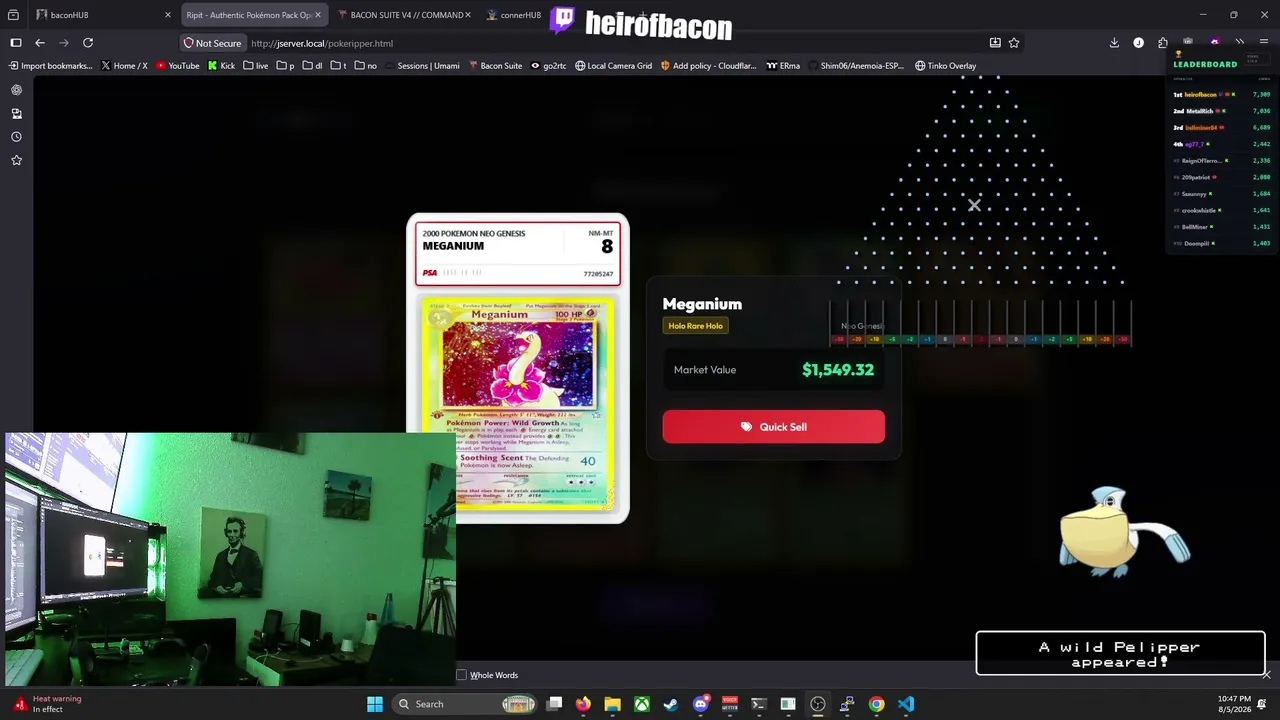1280x720 pixels.
Task: Expand the live bookmarks folder
Action: click(x=255, y=66)
